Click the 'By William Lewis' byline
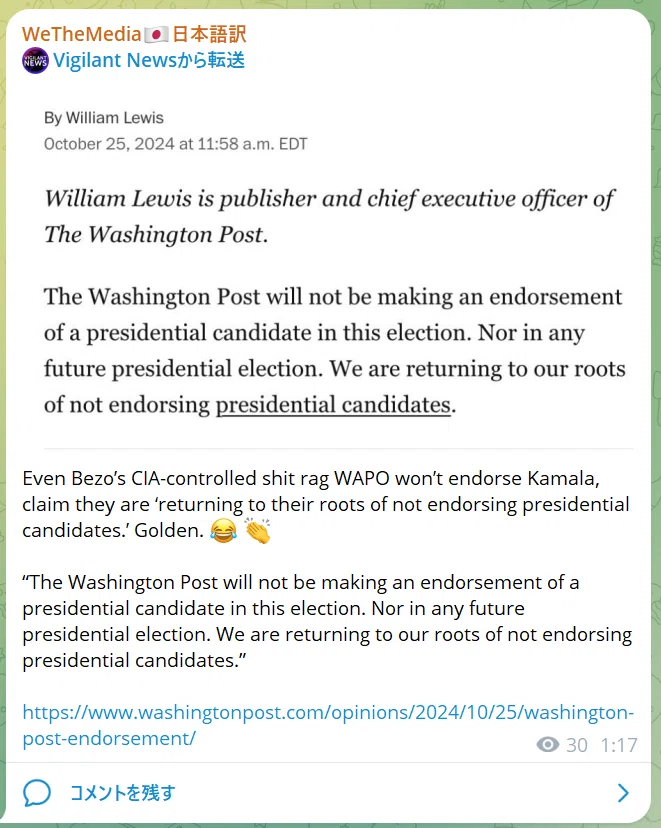661x828 pixels. (103, 118)
